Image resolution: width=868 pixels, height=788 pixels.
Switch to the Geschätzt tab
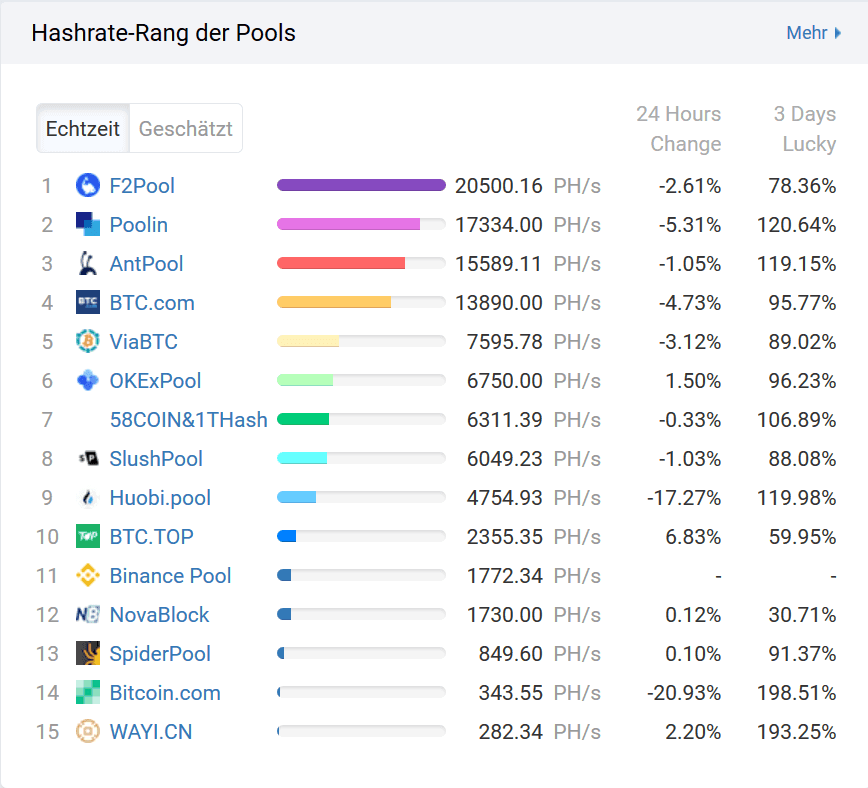point(185,129)
